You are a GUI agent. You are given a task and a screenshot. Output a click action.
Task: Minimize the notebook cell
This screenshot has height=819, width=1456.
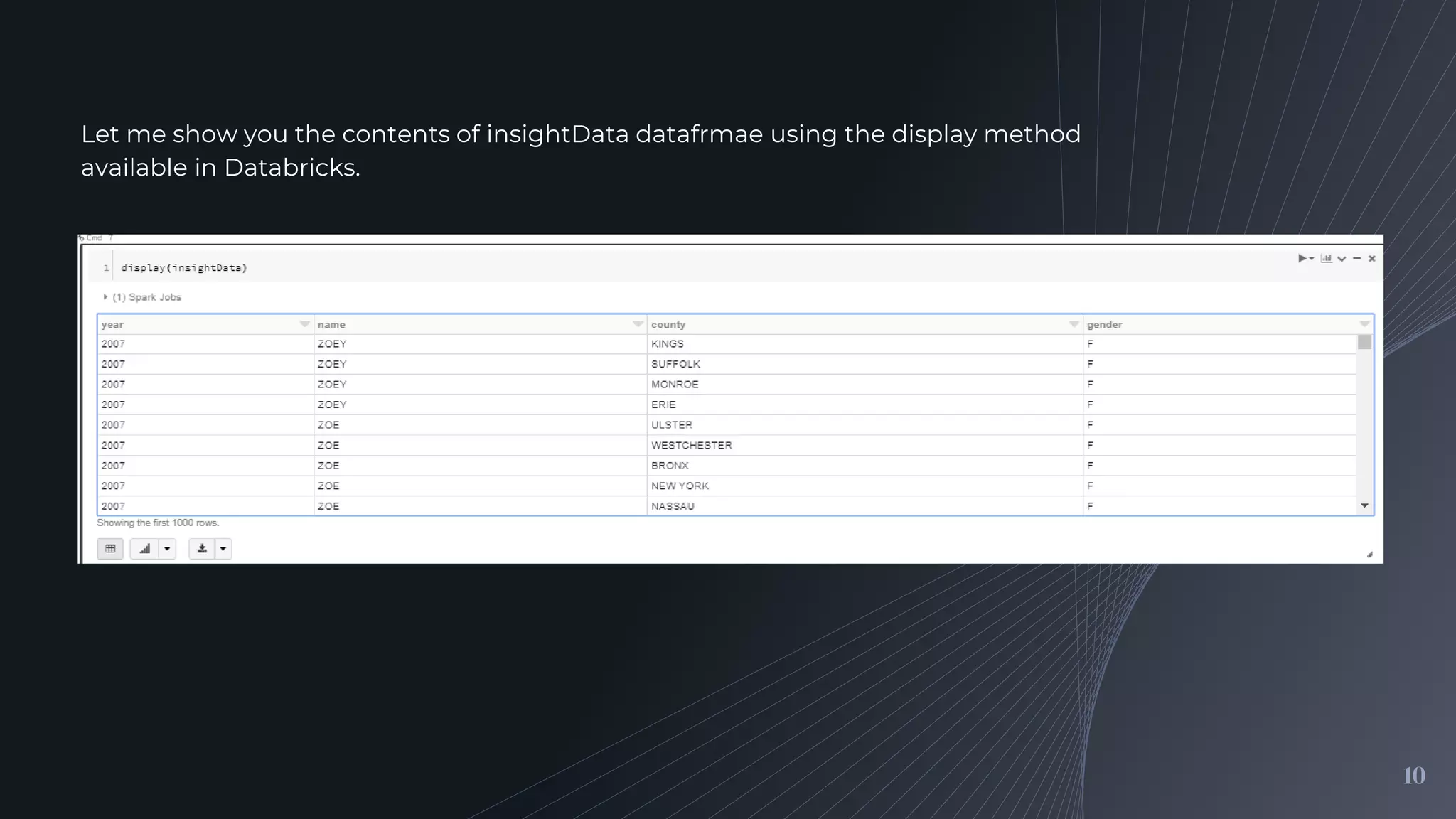click(1356, 258)
